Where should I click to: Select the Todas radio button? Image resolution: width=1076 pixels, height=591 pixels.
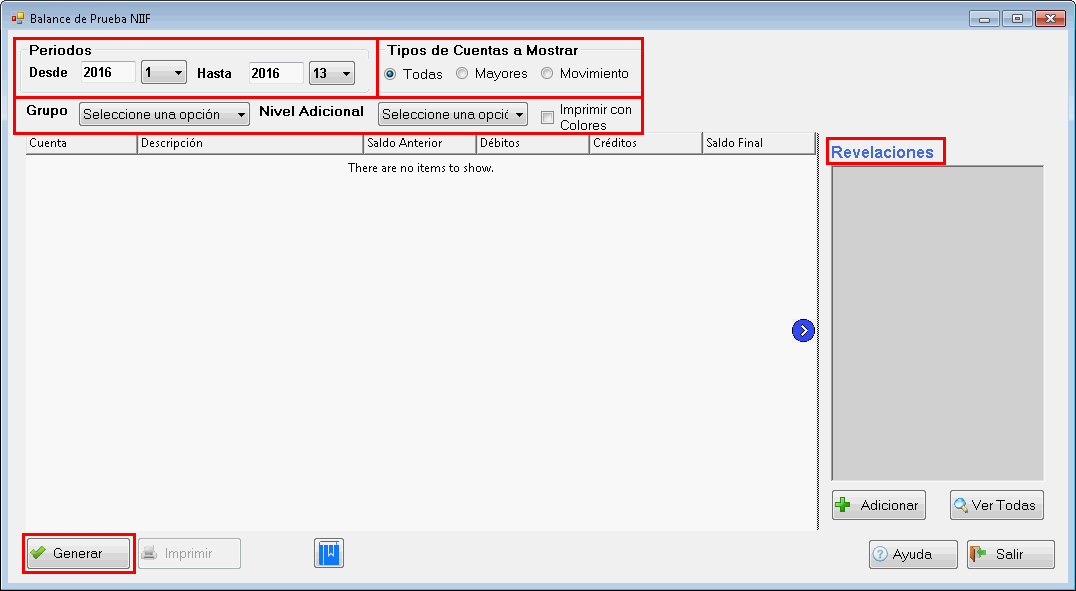tap(390, 74)
